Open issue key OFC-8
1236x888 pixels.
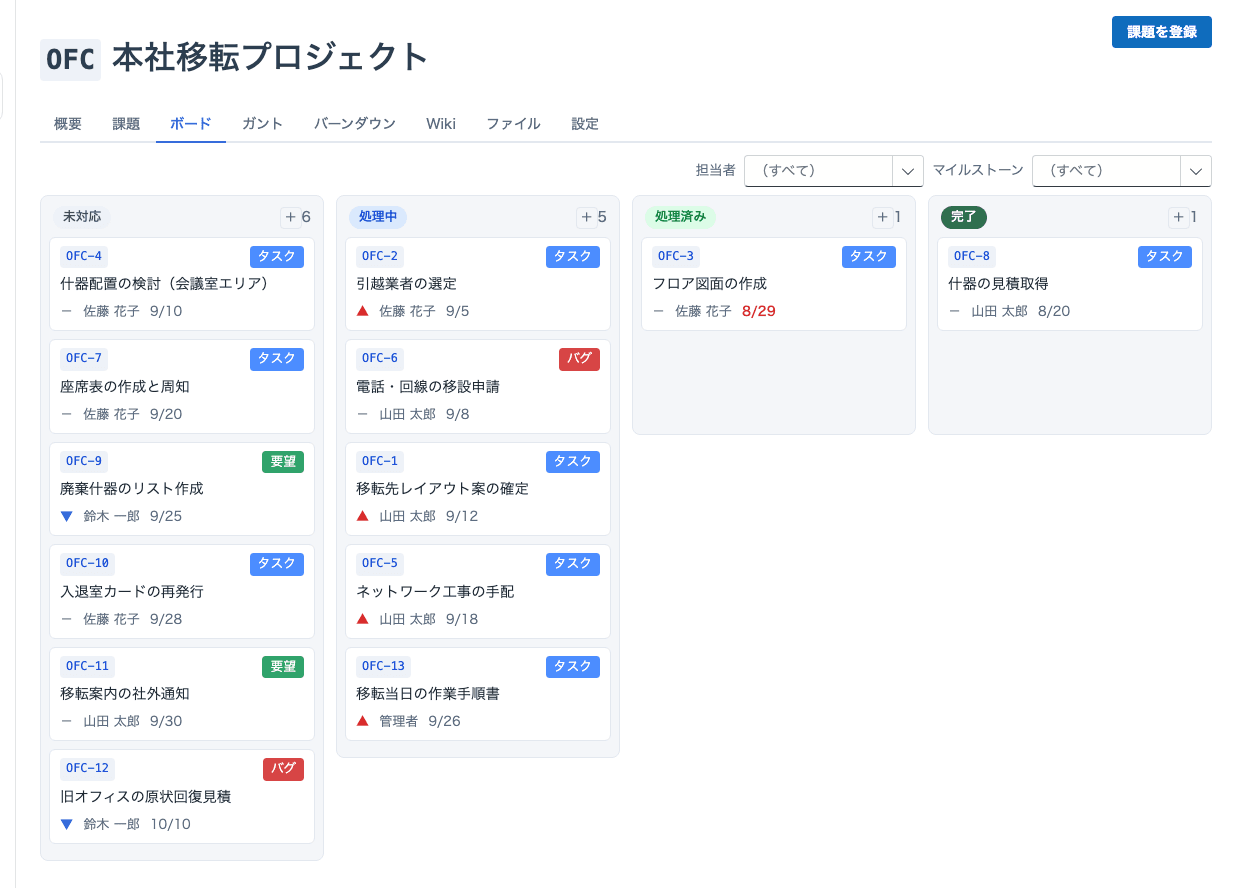[971, 257]
